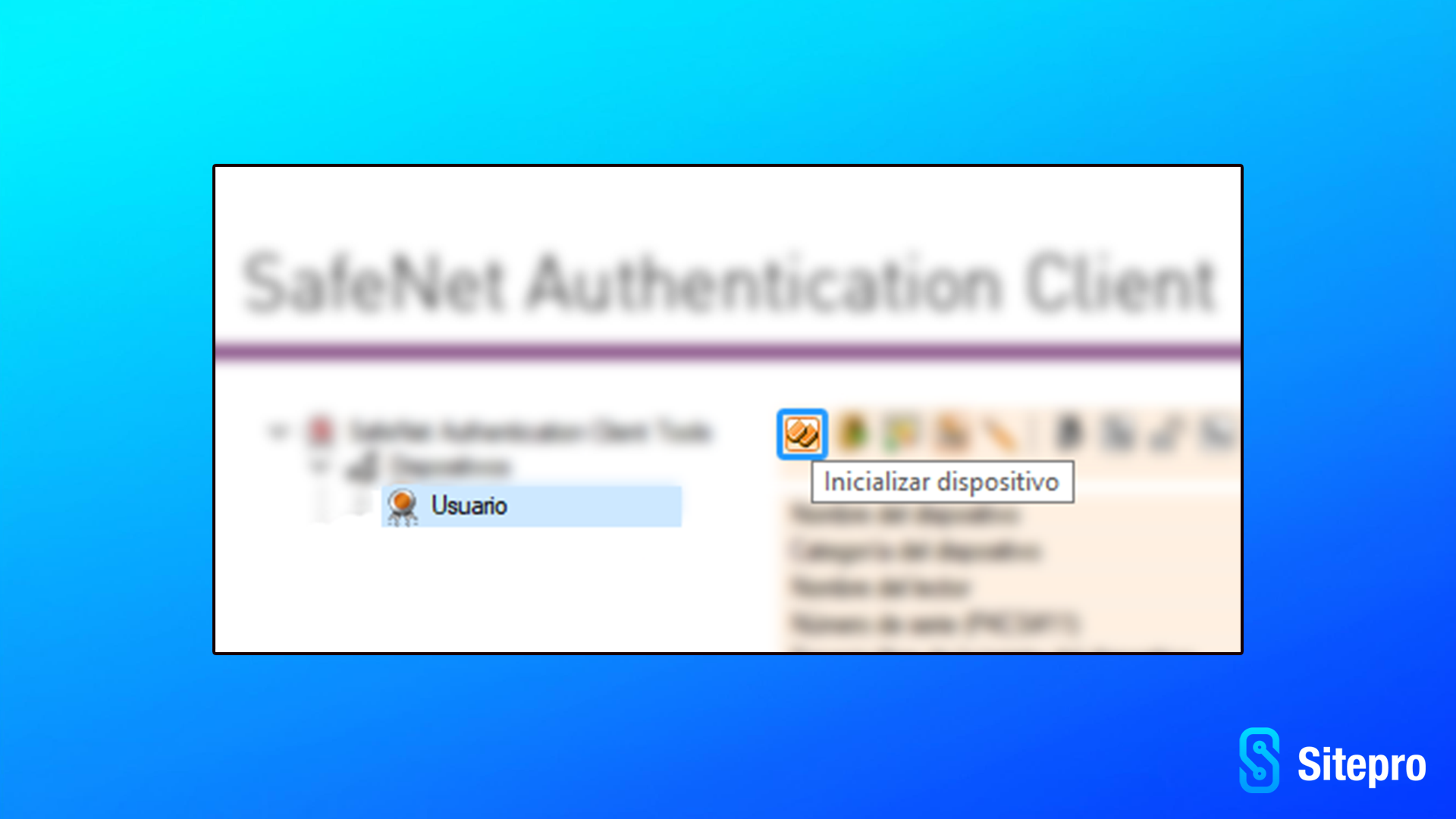Click the Sitepro logo icon

click(1260, 761)
